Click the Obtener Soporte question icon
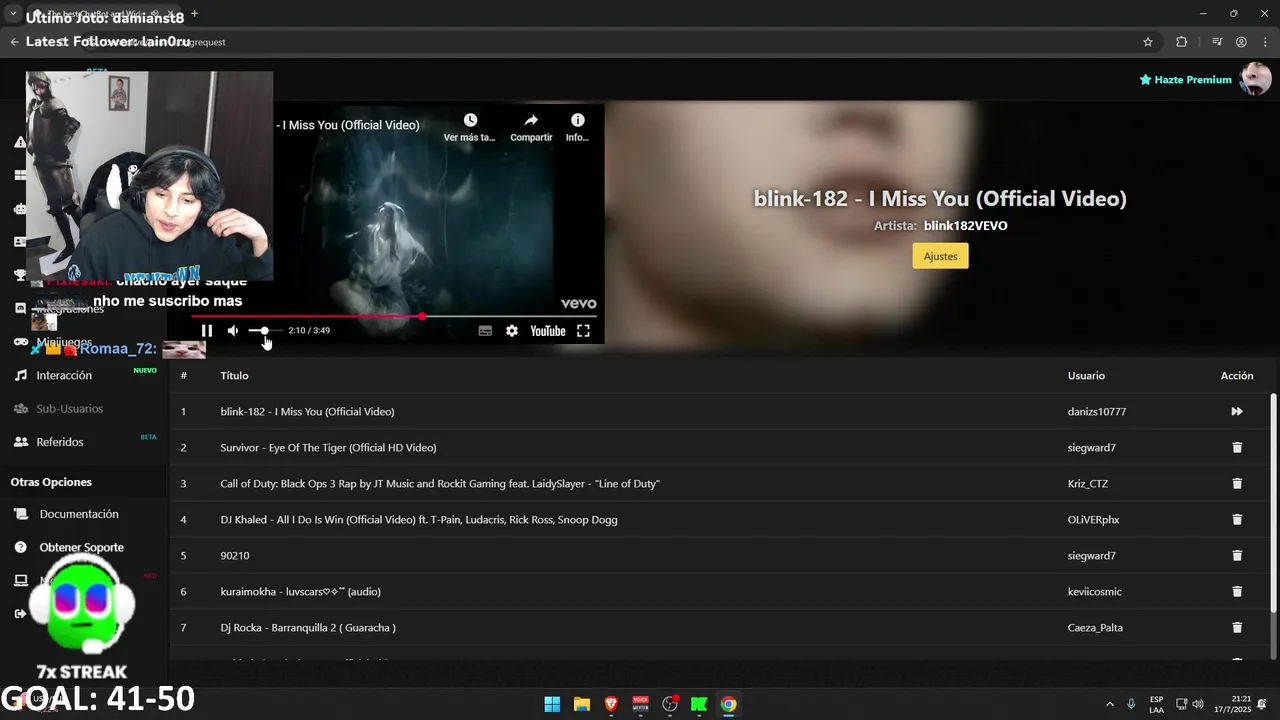Viewport: 1280px width, 720px height. [20, 547]
